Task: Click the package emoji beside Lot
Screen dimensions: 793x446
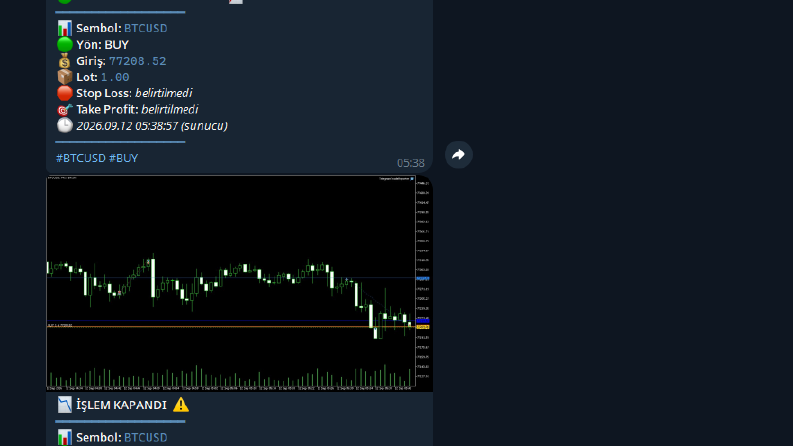Action: pyautogui.click(x=65, y=77)
